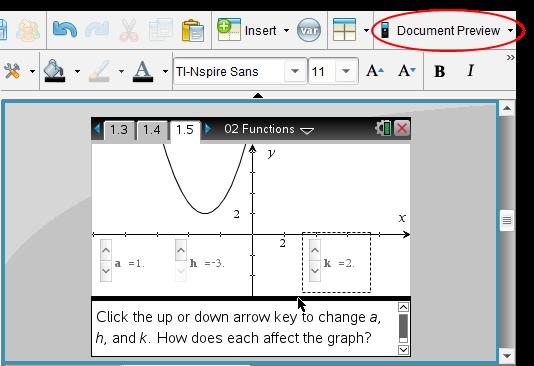Open the TI-Nspire Sans font dropdown

[x=295, y=71]
